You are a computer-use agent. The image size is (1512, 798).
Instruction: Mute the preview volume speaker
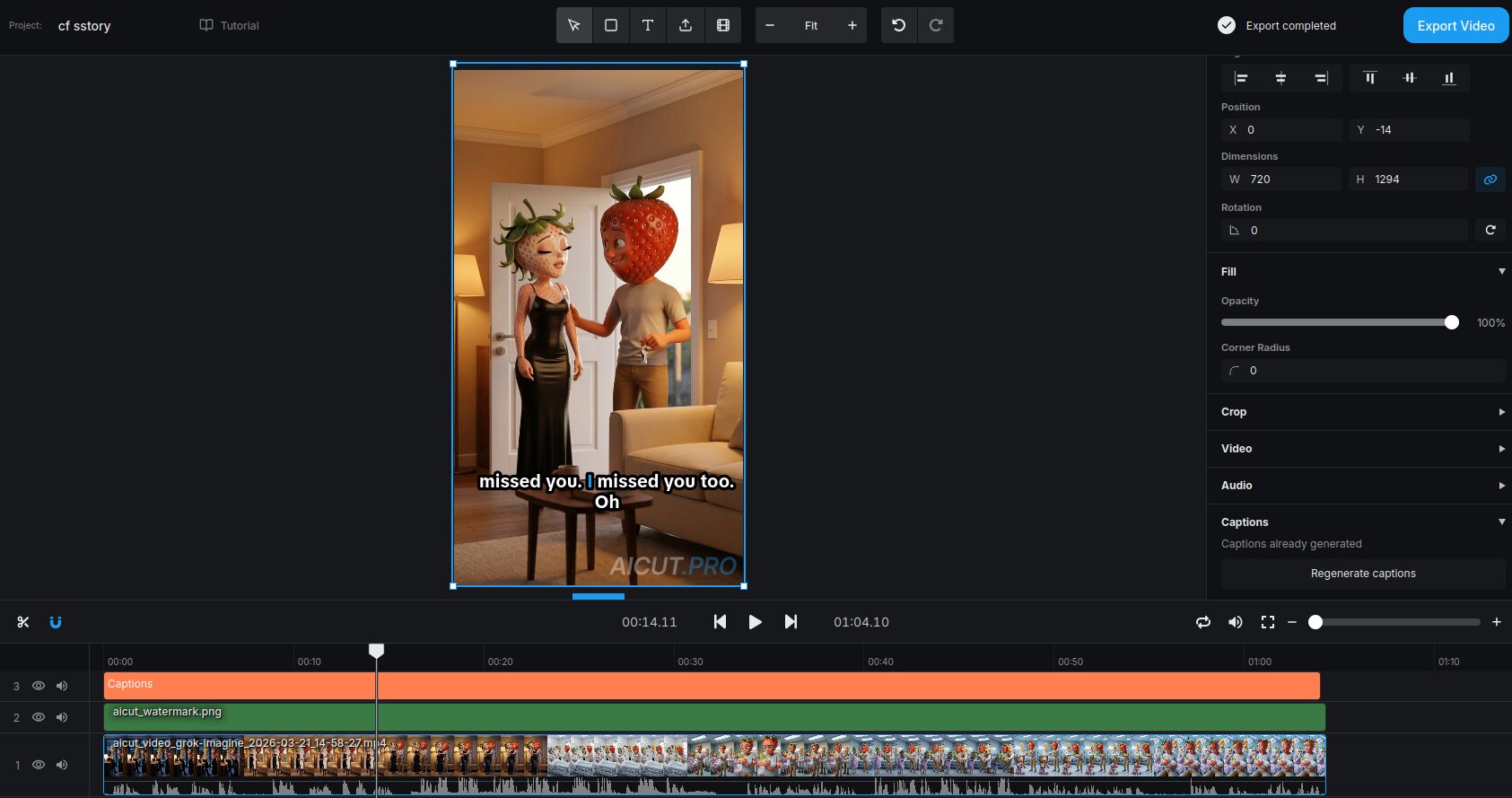click(x=1236, y=622)
